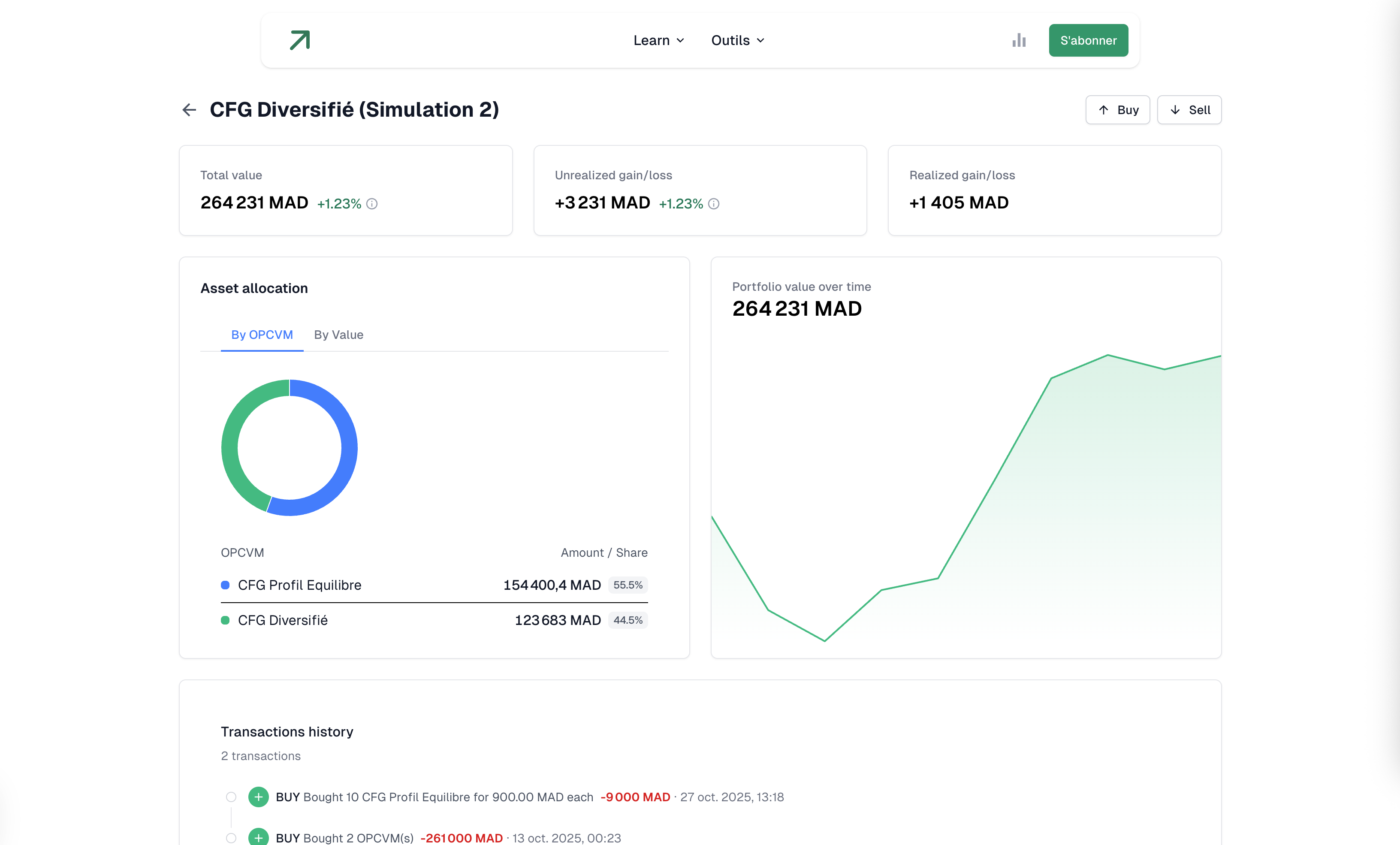Screen dimensions: 1400x845
Task: Click chevron next to Outils
Action: coord(760,40)
